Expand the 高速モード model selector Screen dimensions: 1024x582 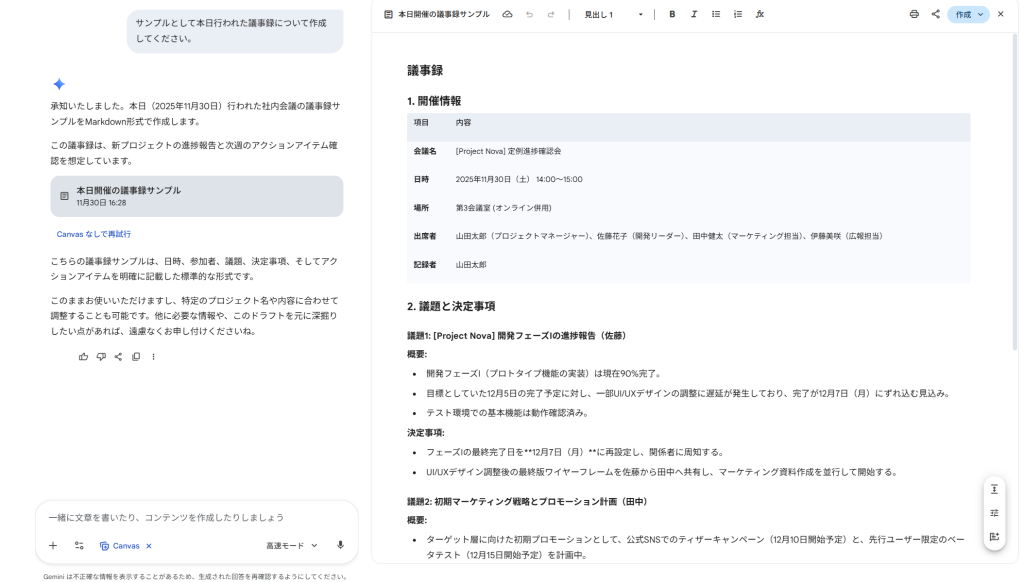pyautogui.click(x=291, y=546)
